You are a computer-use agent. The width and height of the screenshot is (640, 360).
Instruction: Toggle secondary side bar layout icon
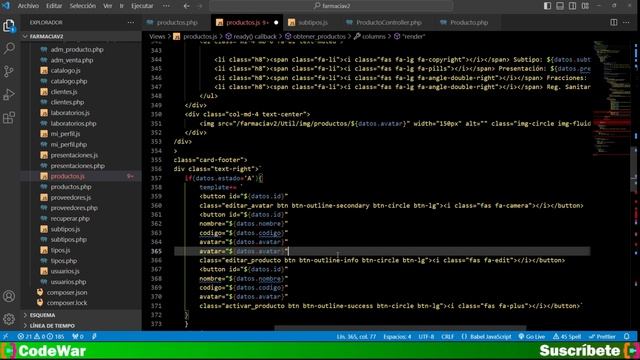pos(573,6)
